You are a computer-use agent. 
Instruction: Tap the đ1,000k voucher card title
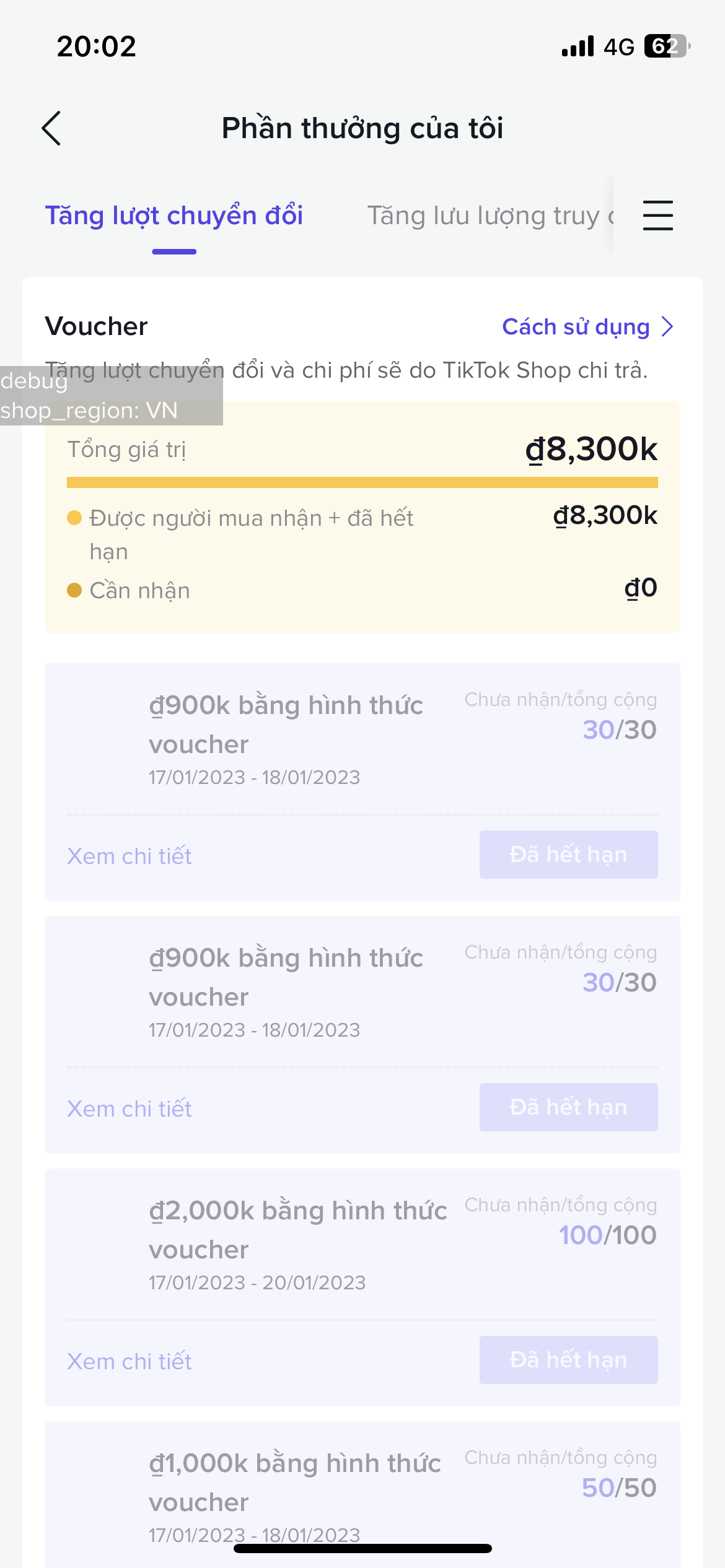[295, 1482]
